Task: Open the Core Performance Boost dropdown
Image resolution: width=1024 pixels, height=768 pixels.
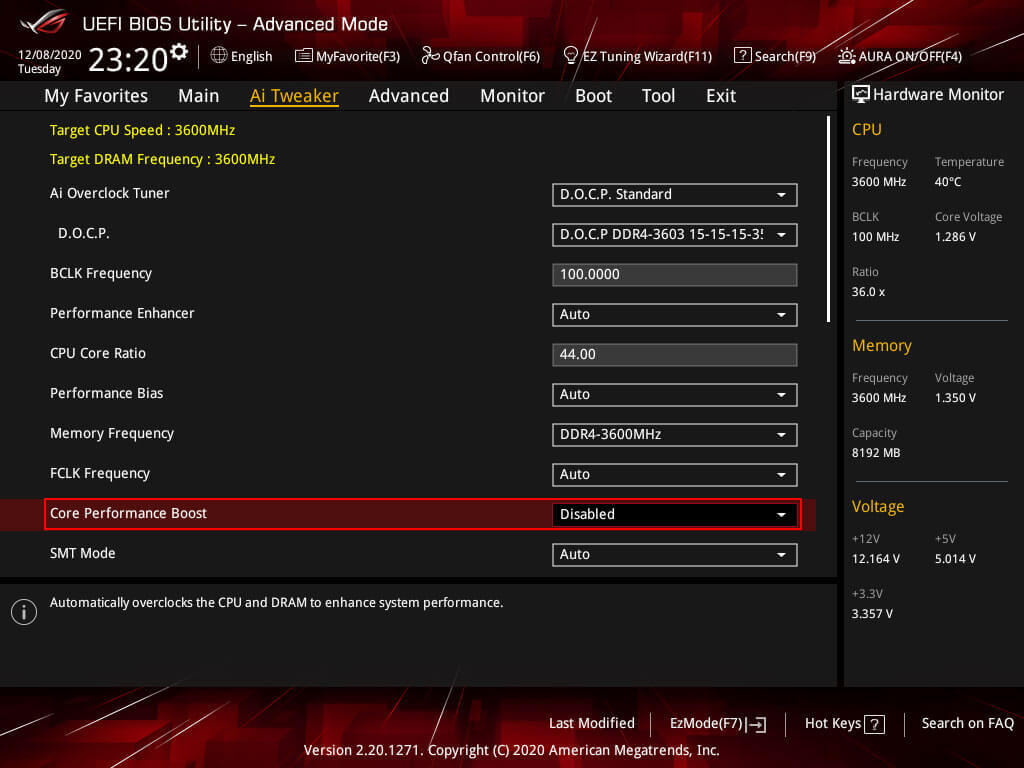Action: 675,515
